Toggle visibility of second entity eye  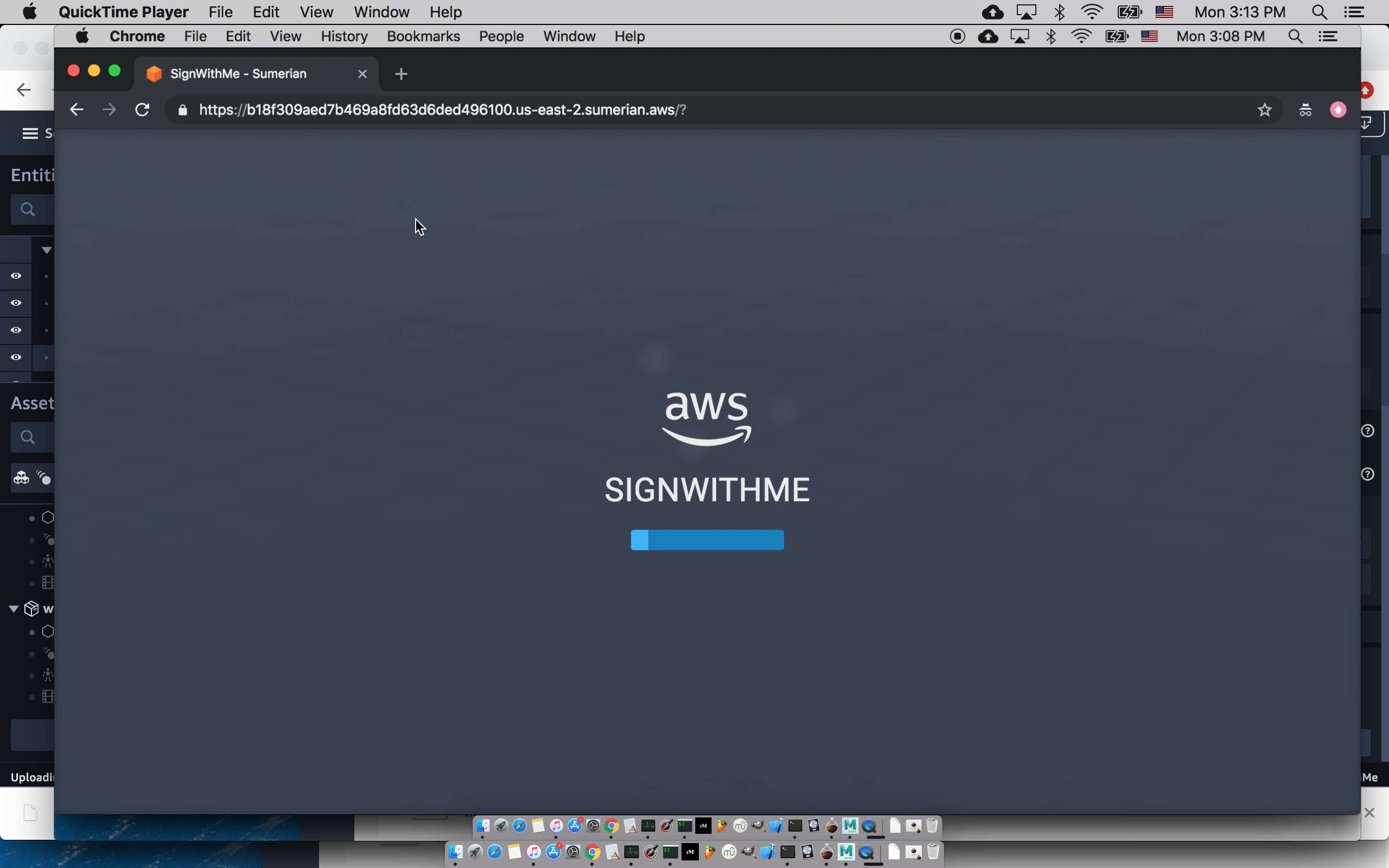click(x=16, y=303)
